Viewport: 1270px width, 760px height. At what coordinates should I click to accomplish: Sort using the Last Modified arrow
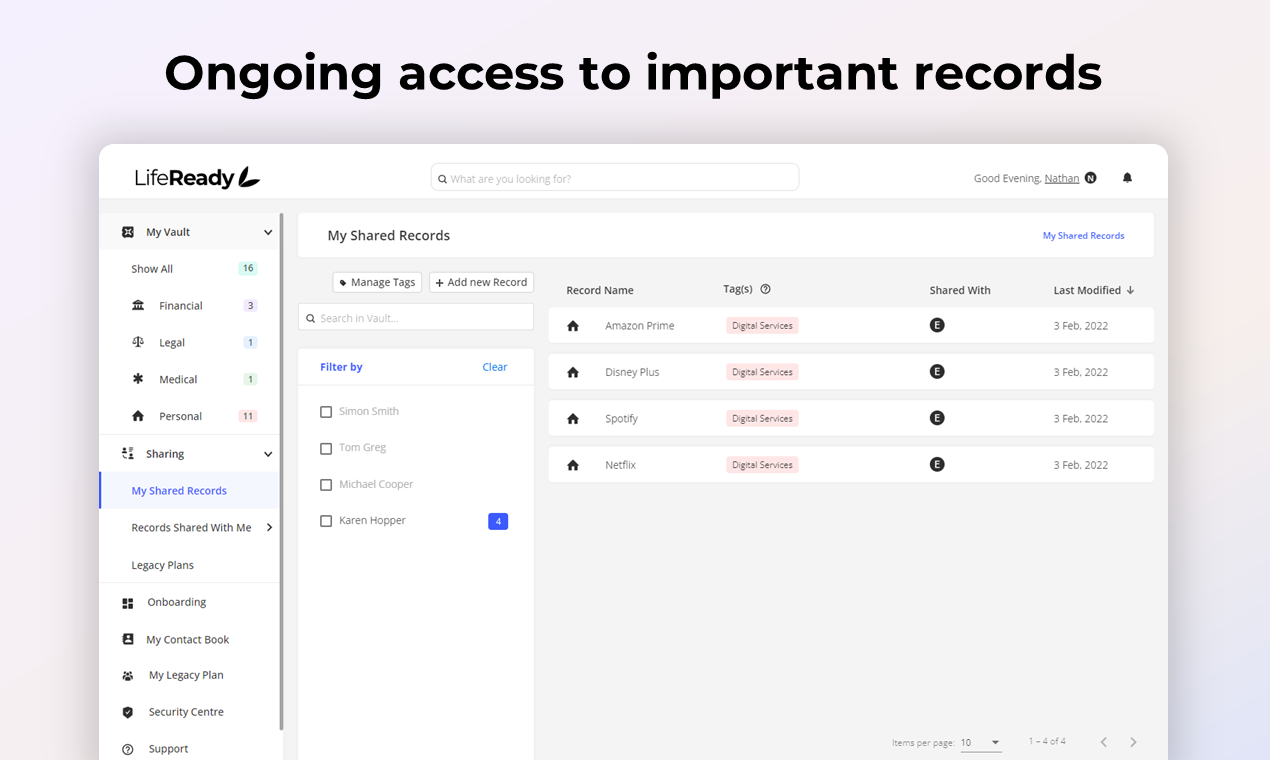tap(1131, 290)
